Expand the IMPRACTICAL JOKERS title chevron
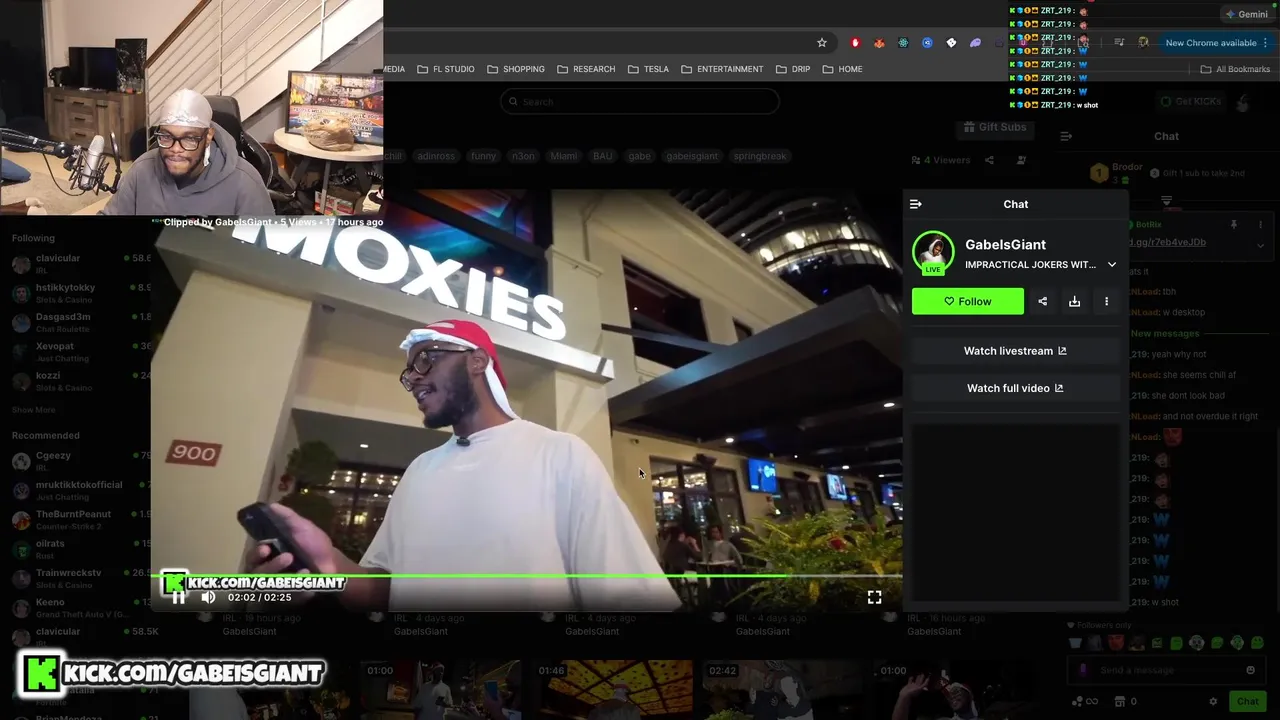 (x=1112, y=265)
